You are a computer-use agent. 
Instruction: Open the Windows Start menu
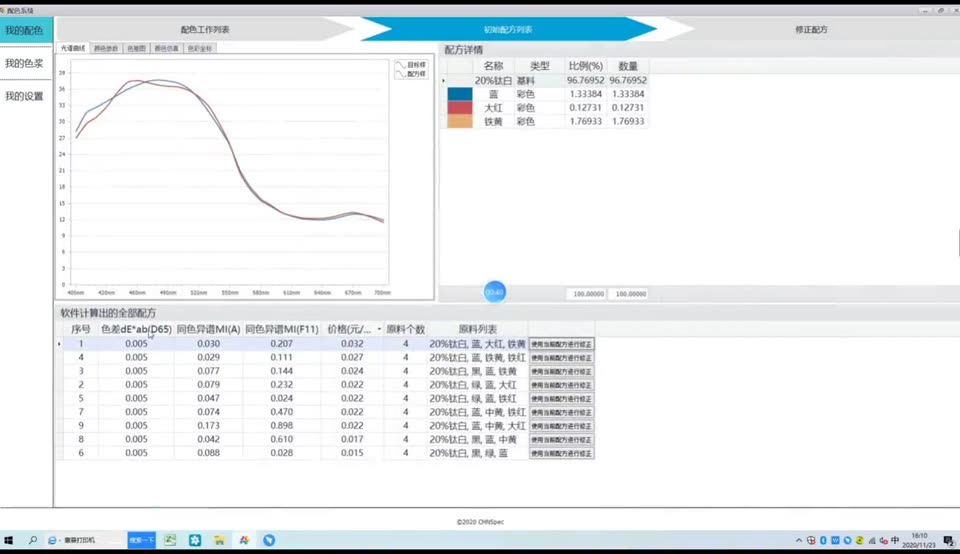tap(9, 540)
